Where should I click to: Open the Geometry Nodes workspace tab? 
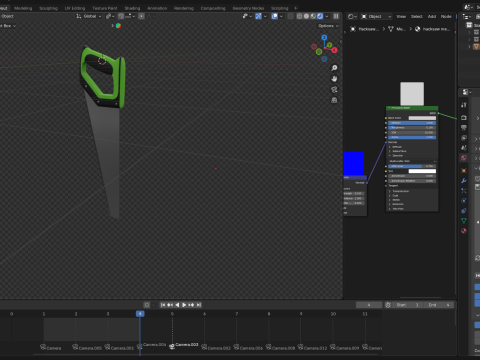pos(248,8)
